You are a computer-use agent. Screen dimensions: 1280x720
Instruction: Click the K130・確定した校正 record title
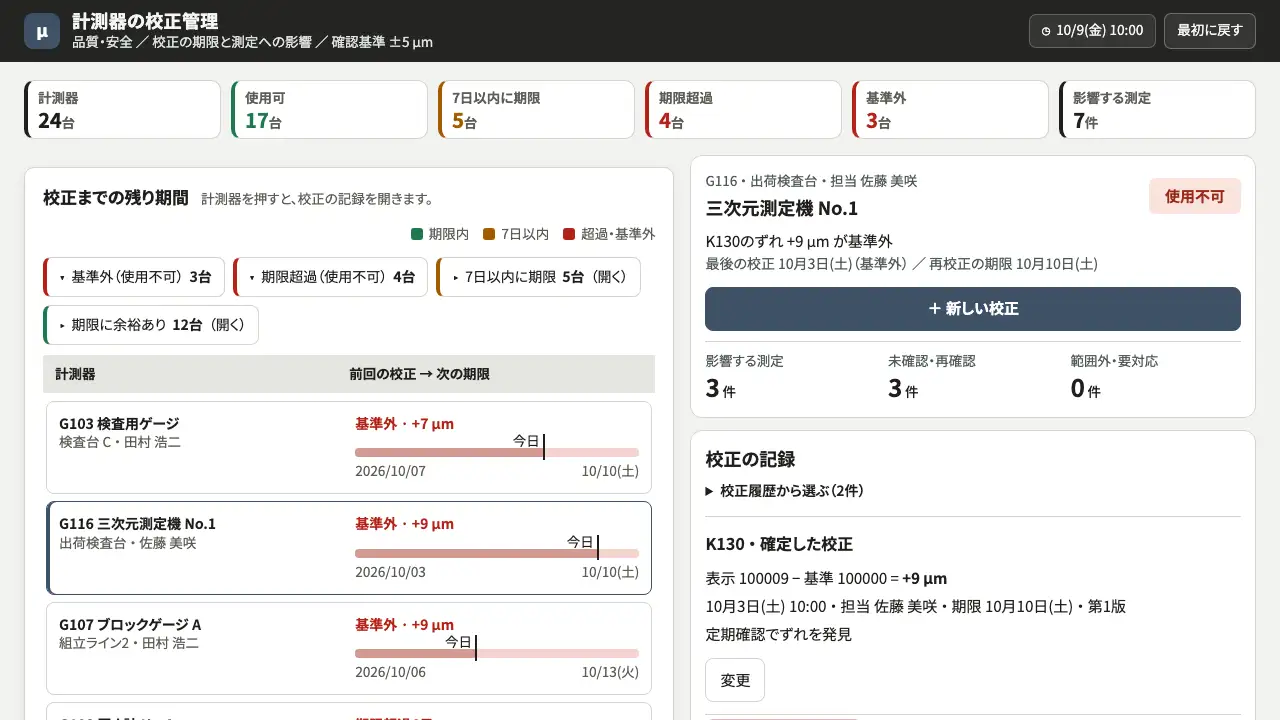779,544
